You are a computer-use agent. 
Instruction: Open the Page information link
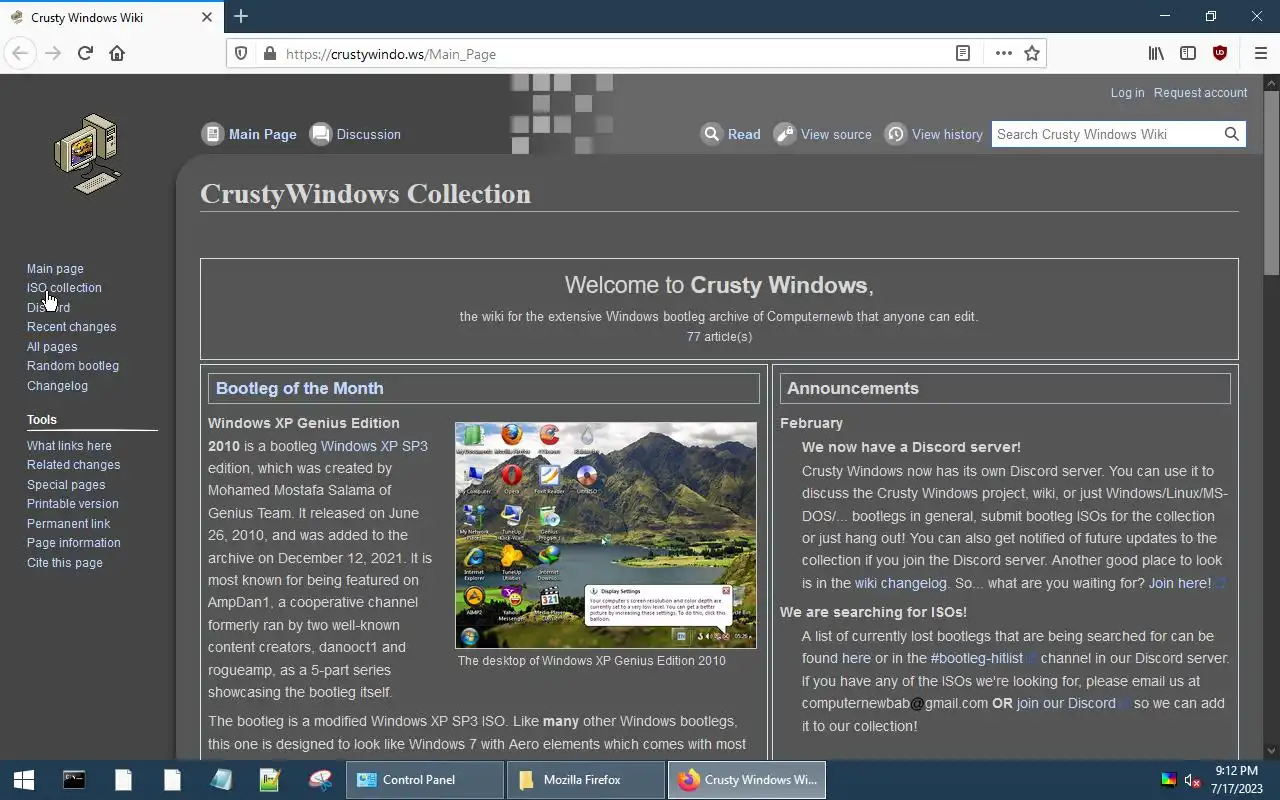(x=73, y=543)
